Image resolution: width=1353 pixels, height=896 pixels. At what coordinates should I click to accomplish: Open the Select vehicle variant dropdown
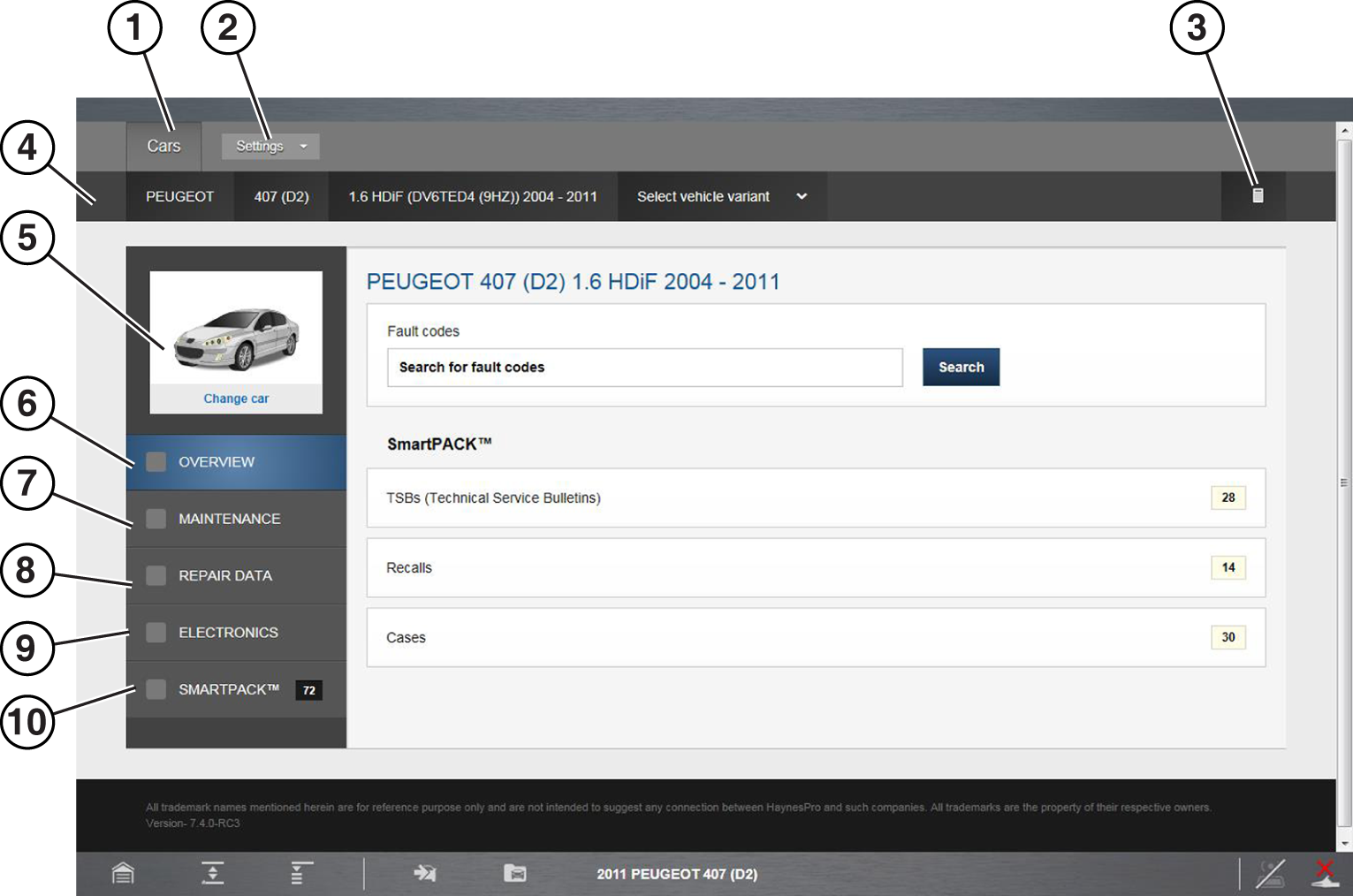pos(721,196)
